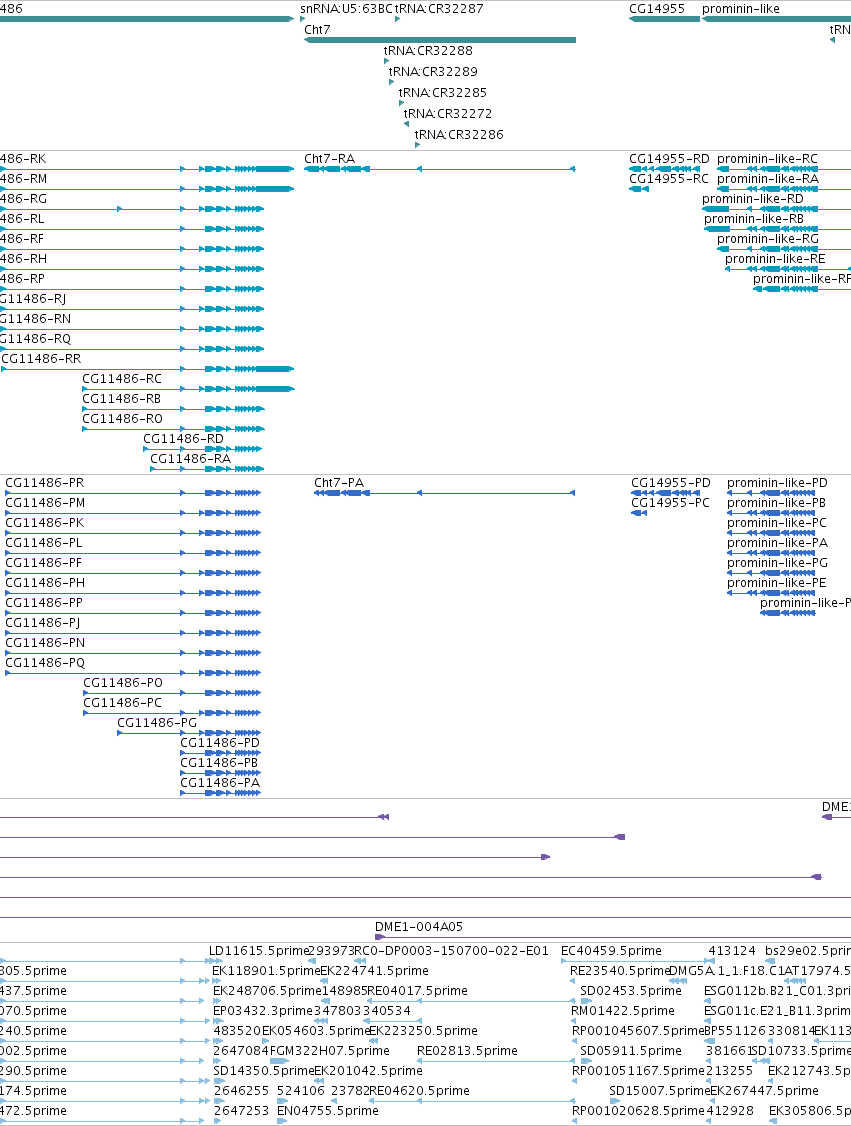Open the CG11486-PC protein label
The width and height of the screenshot is (851, 1126).
click(x=123, y=704)
